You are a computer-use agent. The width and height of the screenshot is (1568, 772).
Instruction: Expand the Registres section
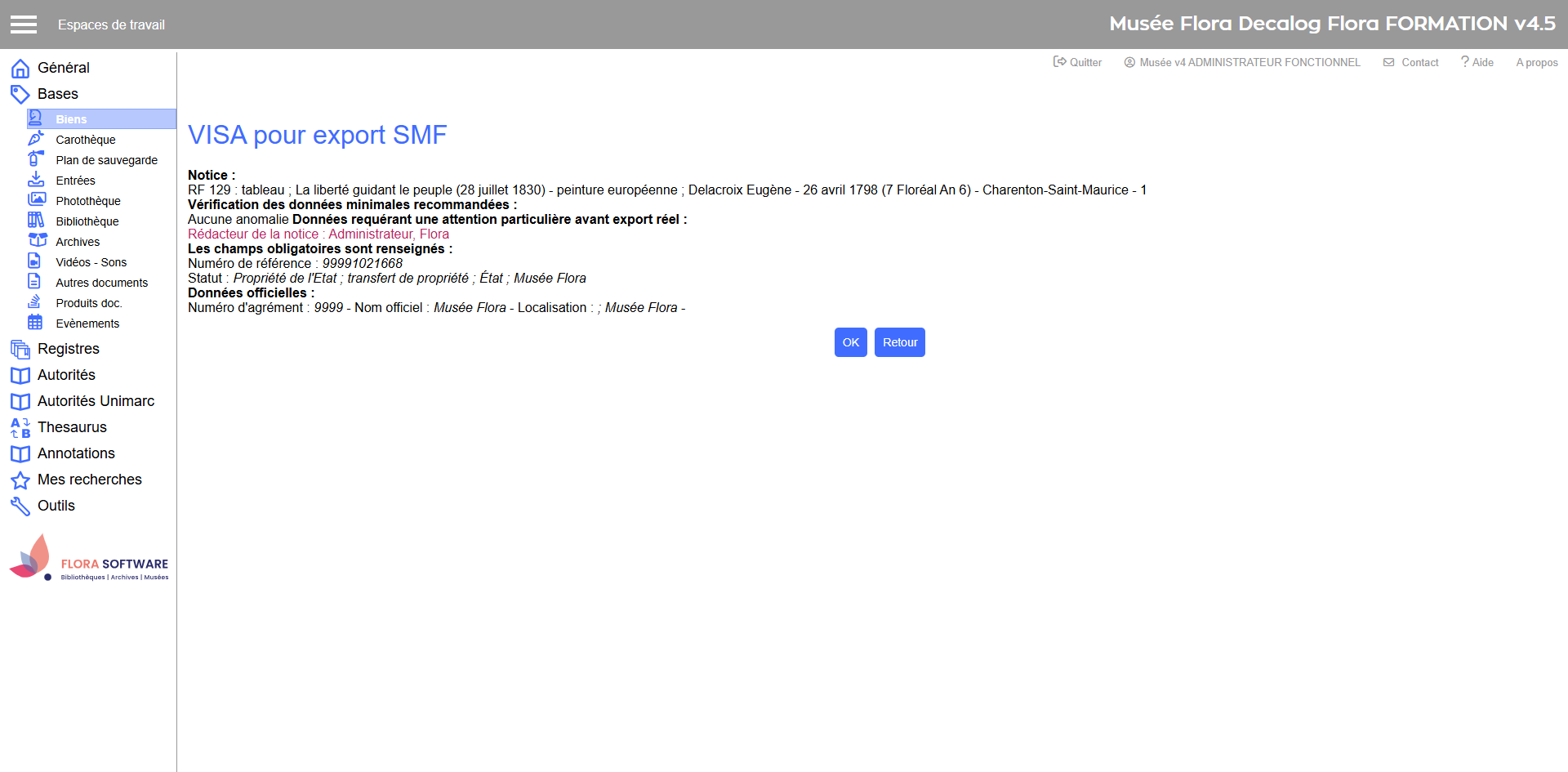tap(68, 349)
